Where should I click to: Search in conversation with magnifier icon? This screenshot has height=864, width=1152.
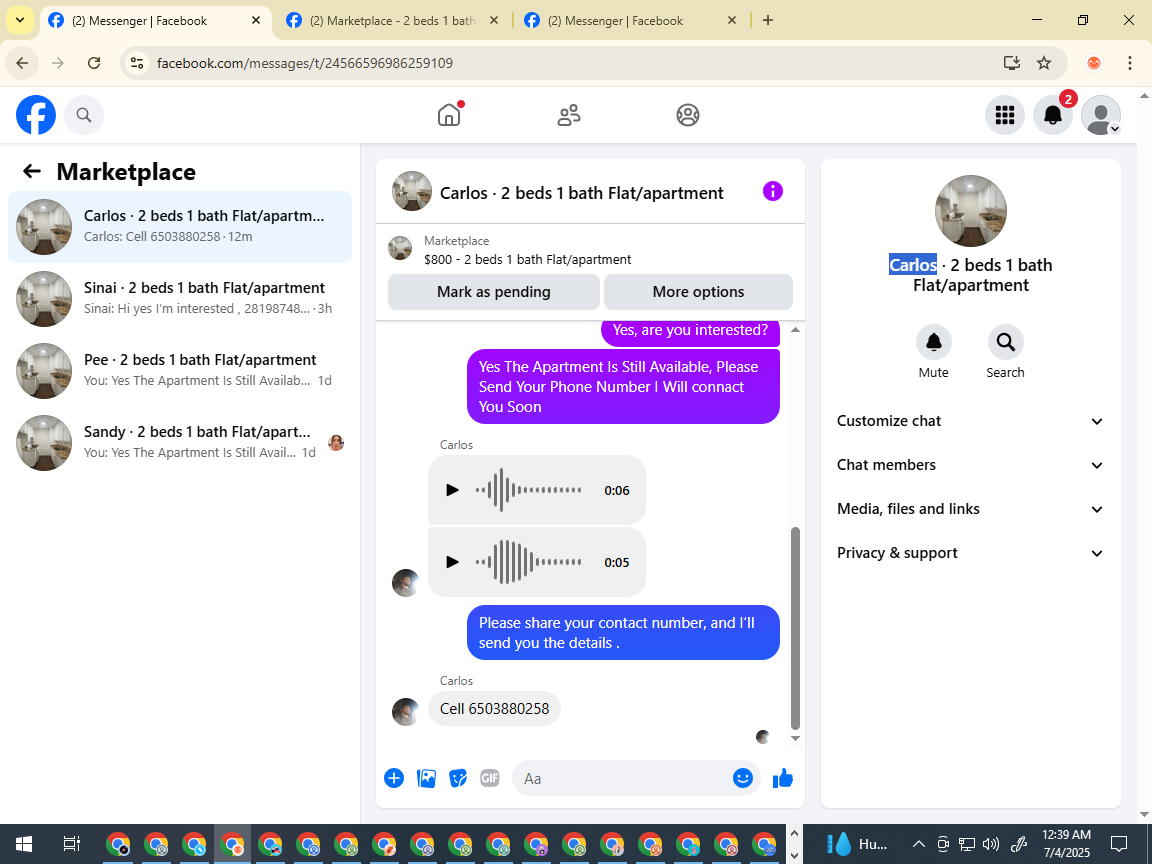pyautogui.click(x=1005, y=342)
